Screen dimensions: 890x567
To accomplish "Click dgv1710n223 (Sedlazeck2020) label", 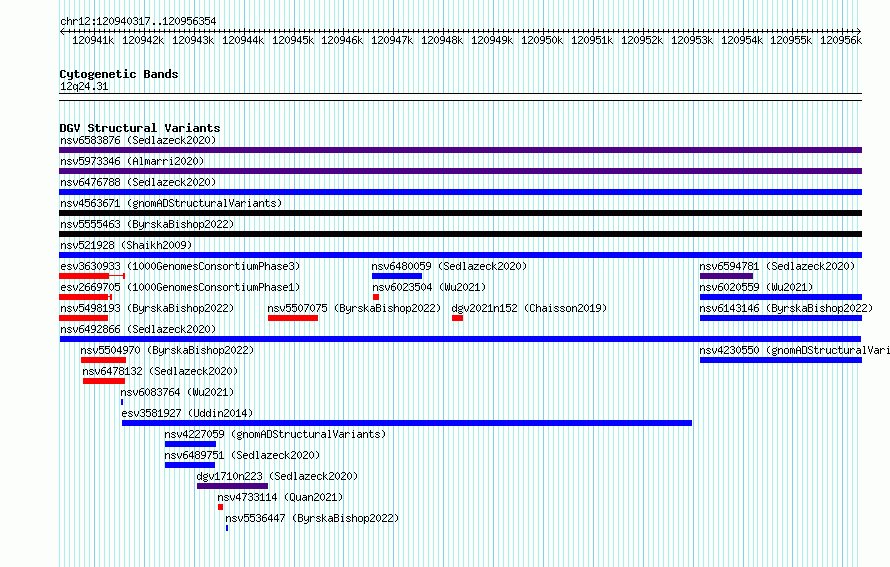I will point(278,476).
